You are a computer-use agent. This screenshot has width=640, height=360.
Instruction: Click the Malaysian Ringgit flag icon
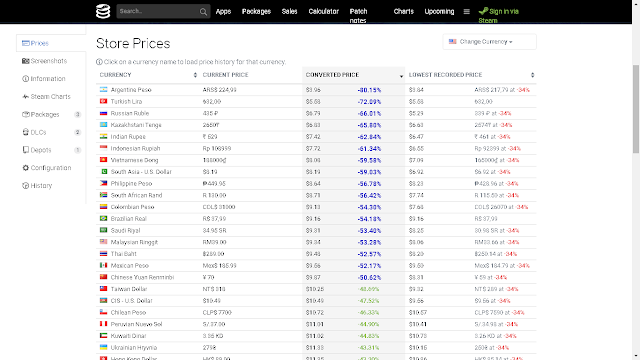(104, 242)
